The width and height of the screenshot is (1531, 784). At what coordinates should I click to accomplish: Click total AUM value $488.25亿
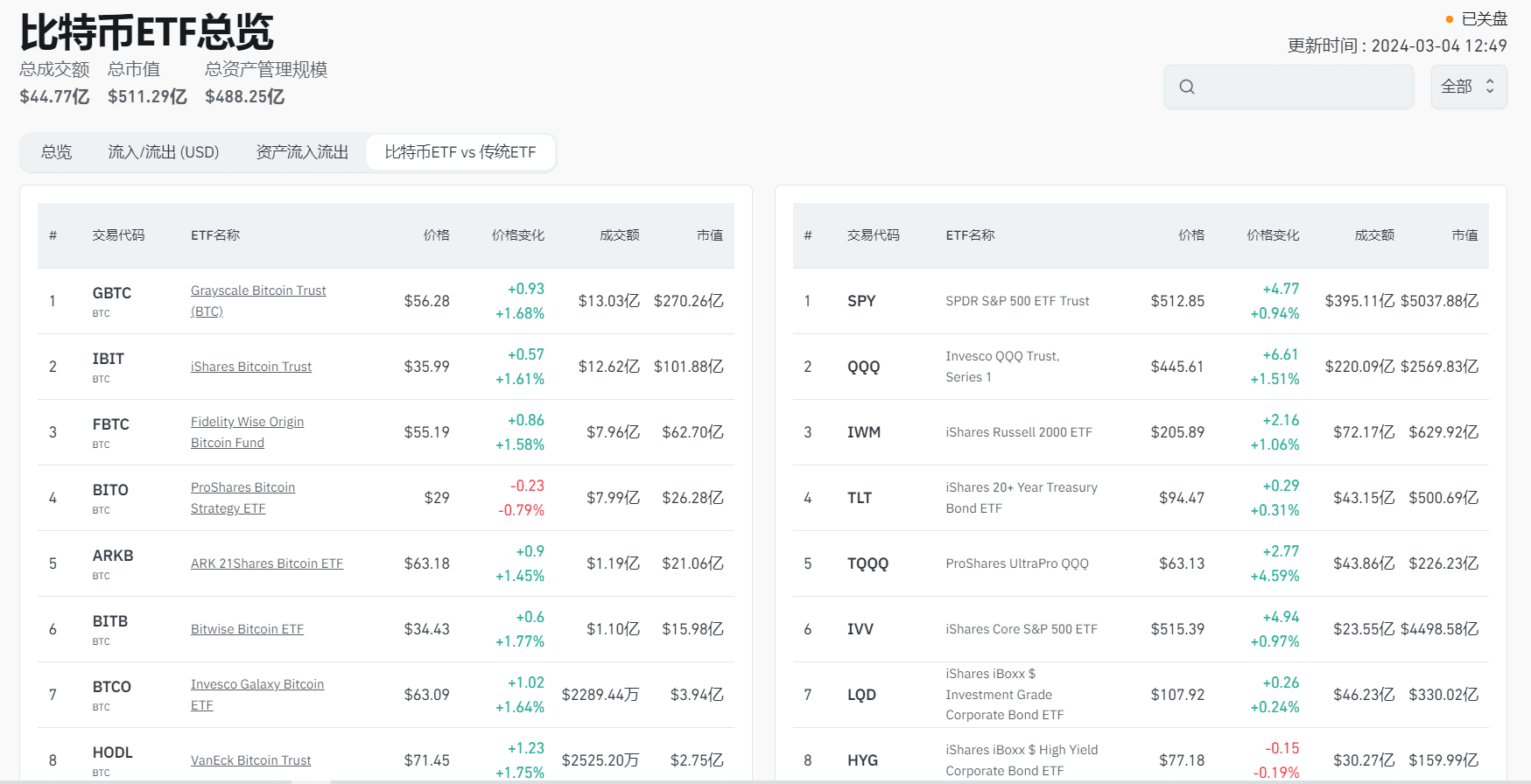tap(245, 97)
